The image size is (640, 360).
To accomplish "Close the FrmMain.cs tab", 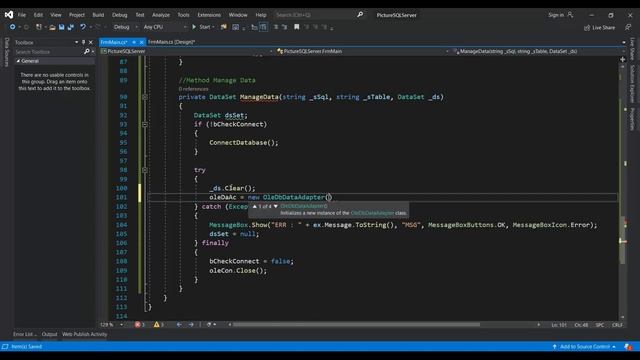I will (142, 42).
